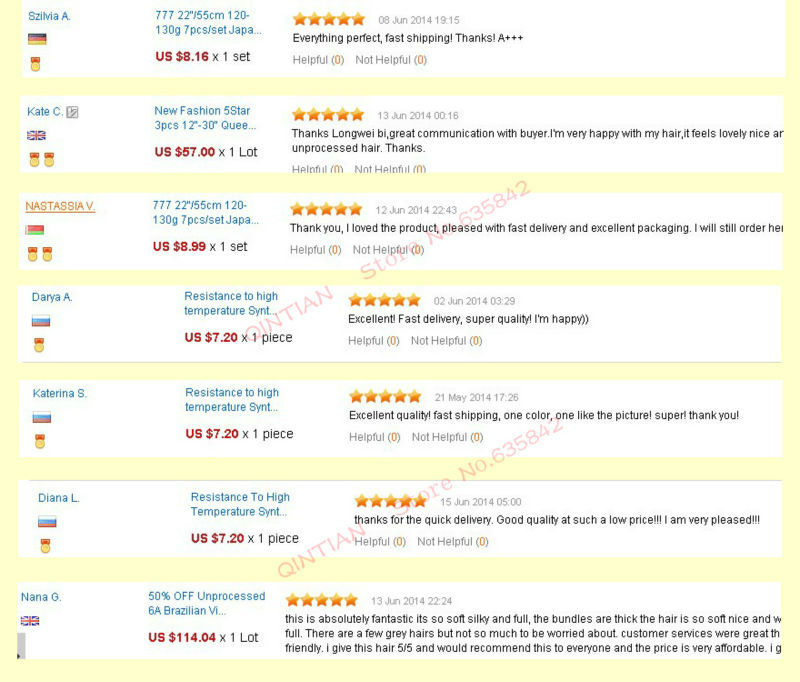Click the German flag under Szilvia A.
Screen dimensions: 800x682
37,39
